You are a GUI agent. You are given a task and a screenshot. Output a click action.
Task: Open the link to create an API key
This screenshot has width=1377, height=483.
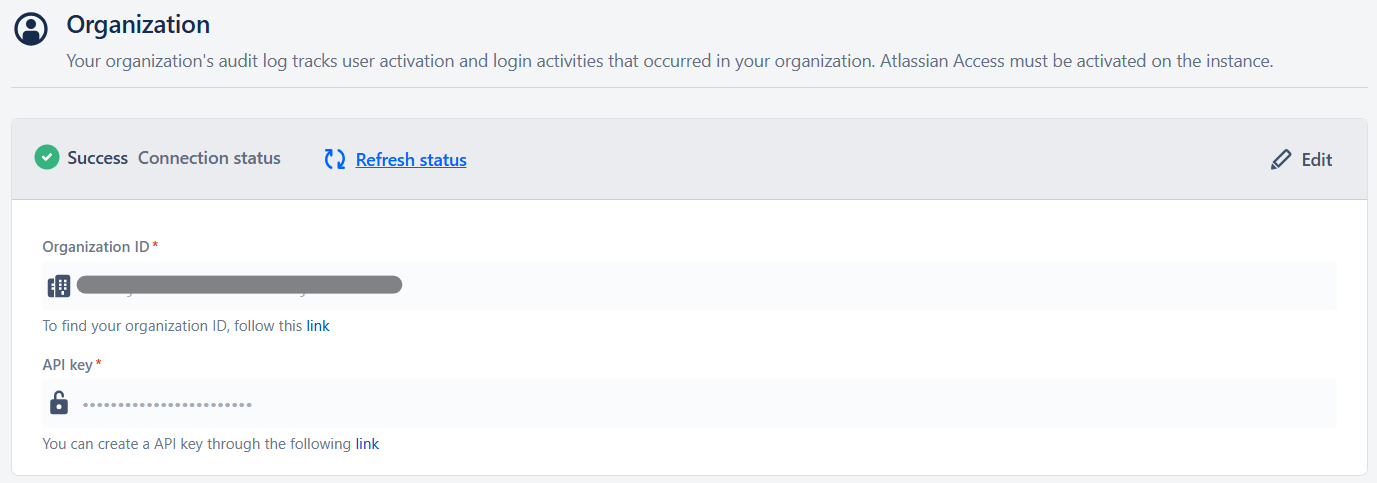pos(367,444)
